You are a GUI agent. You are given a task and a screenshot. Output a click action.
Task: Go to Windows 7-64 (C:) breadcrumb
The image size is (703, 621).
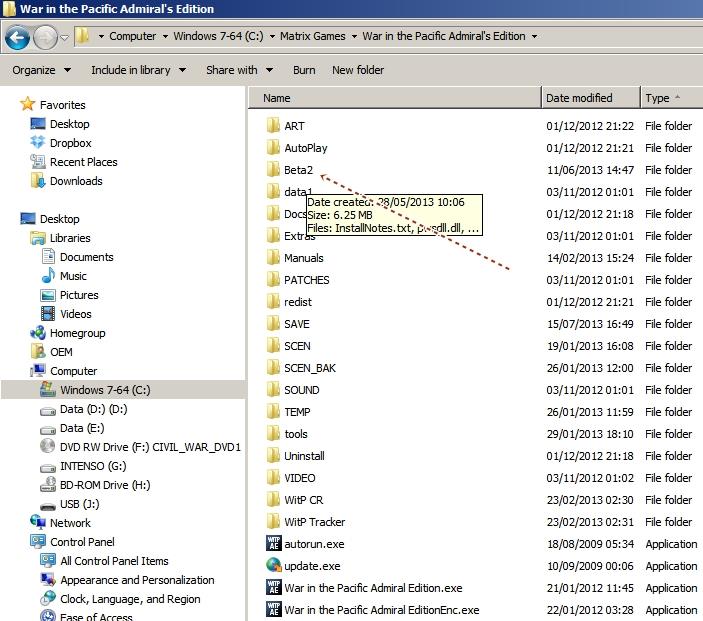(218, 36)
